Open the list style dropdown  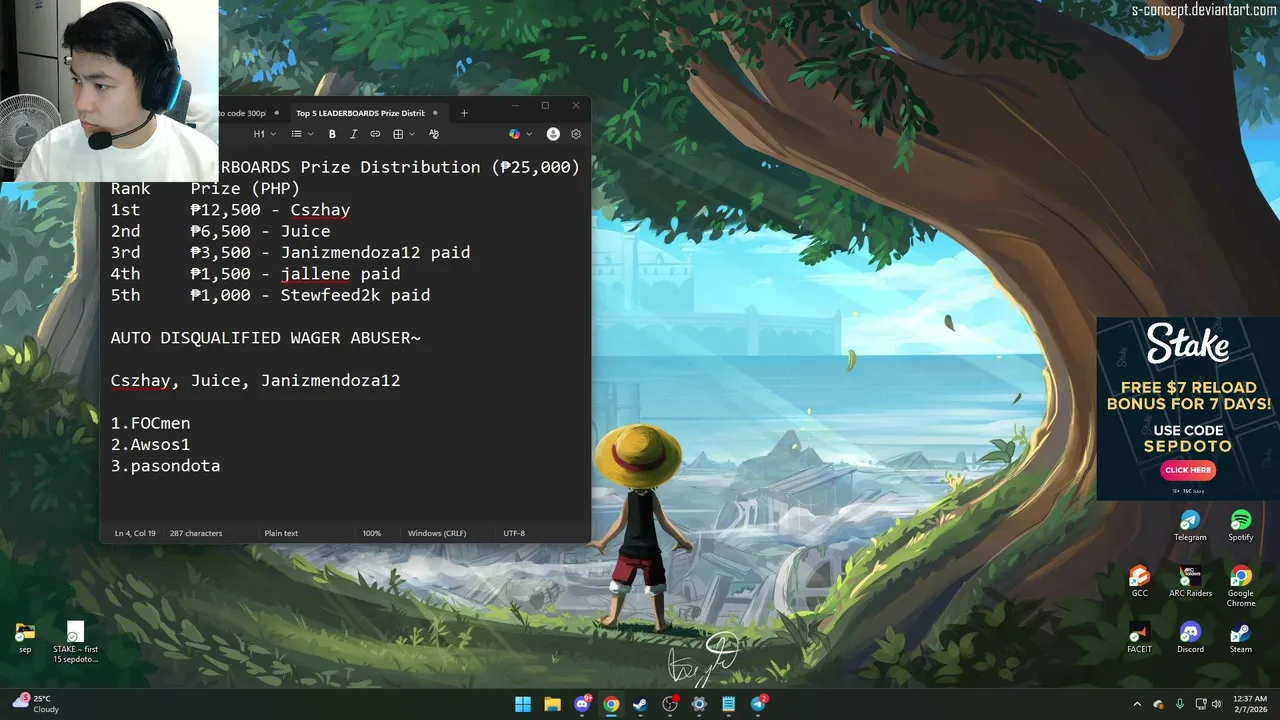302,134
